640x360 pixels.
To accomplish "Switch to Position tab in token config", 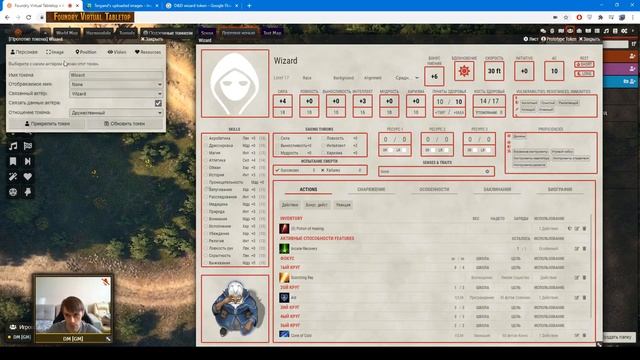I will coord(86,52).
